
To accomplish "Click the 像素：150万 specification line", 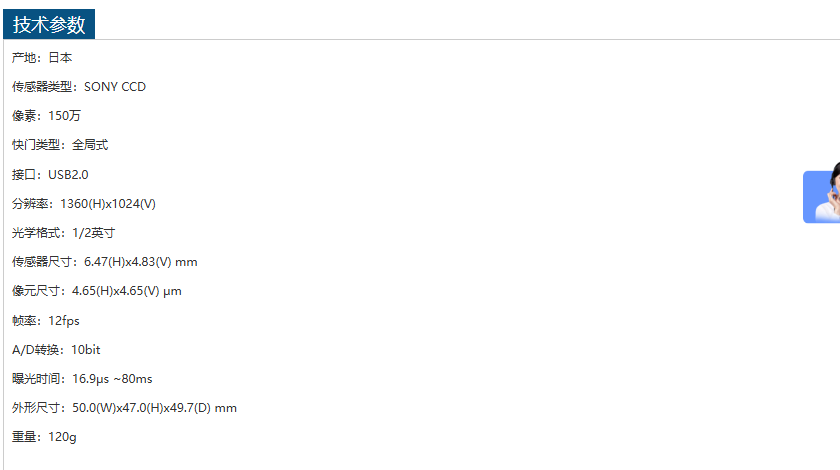I will [x=46, y=116].
